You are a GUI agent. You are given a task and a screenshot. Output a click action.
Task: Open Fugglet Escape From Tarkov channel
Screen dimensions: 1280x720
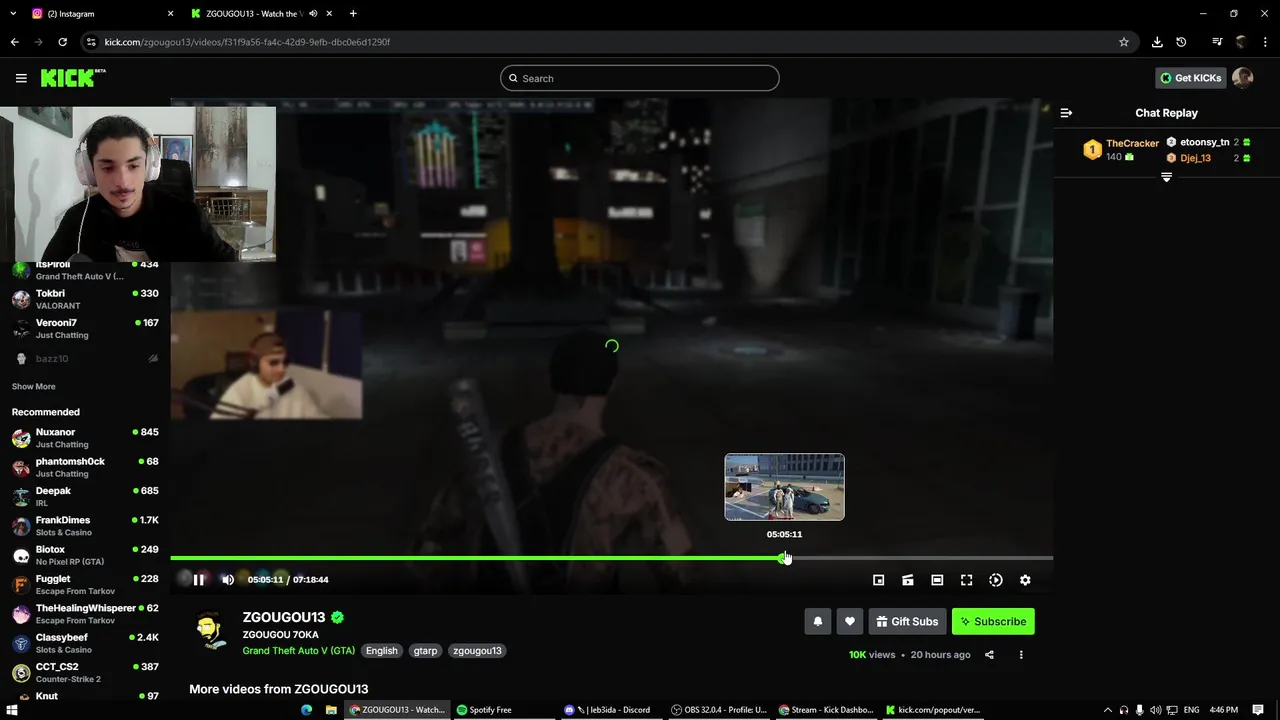point(85,584)
